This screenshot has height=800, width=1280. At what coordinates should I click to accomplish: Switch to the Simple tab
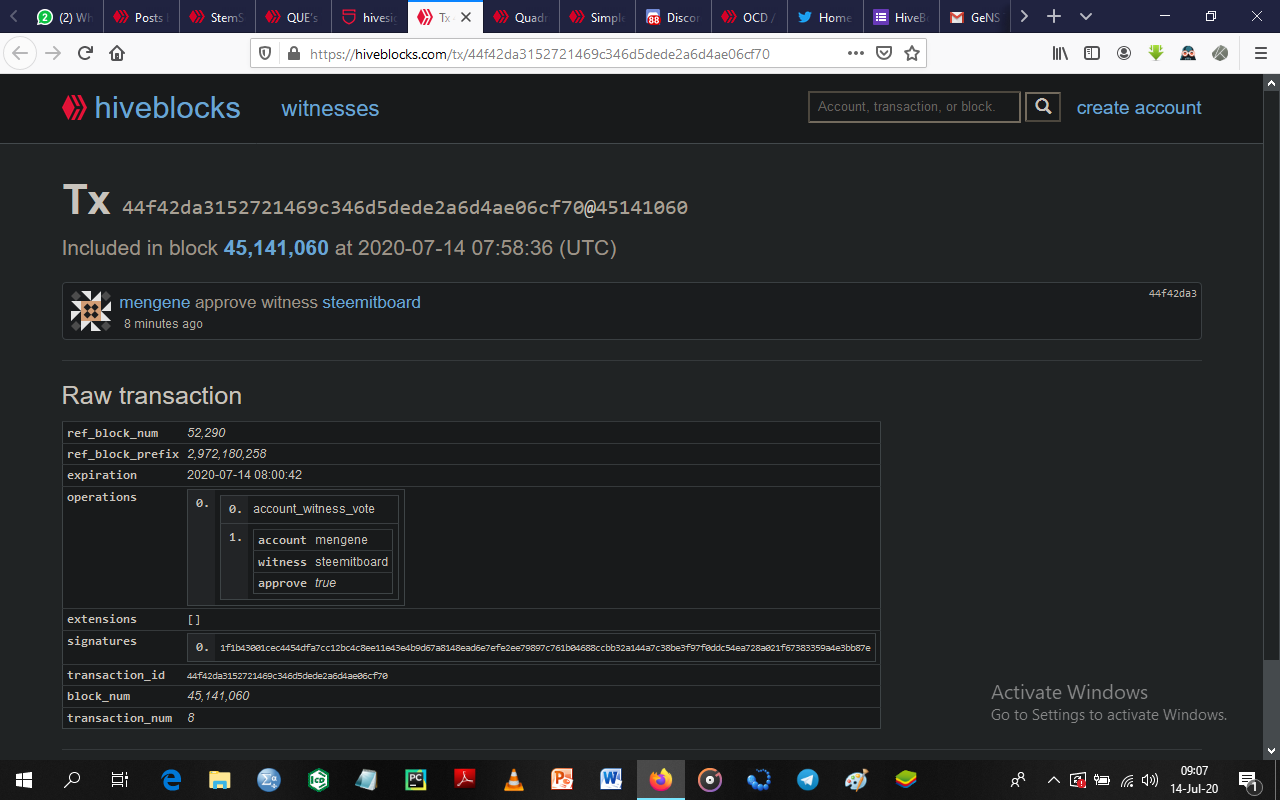pyautogui.click(x=597, y=17)
